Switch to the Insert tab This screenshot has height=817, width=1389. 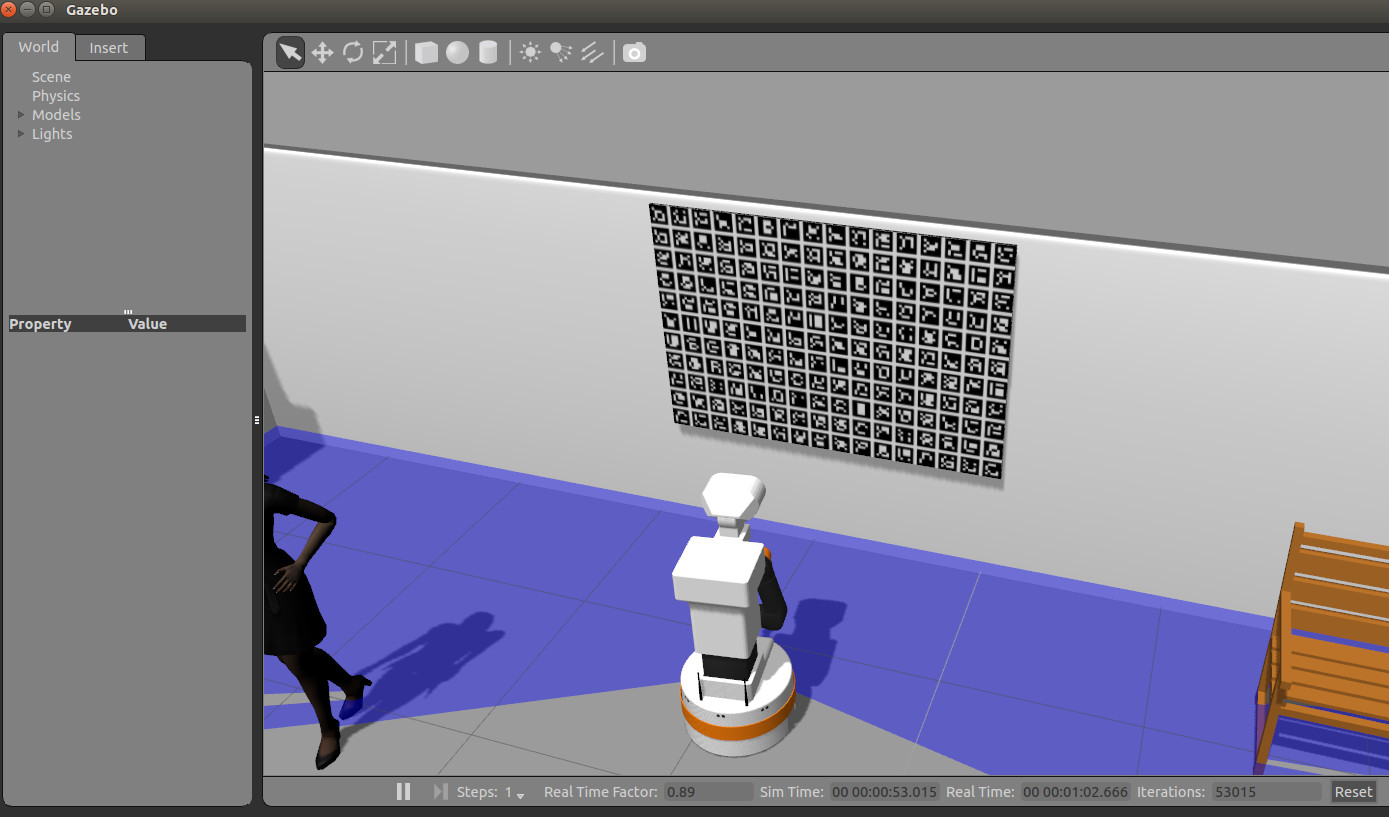[x=109, y=48]
